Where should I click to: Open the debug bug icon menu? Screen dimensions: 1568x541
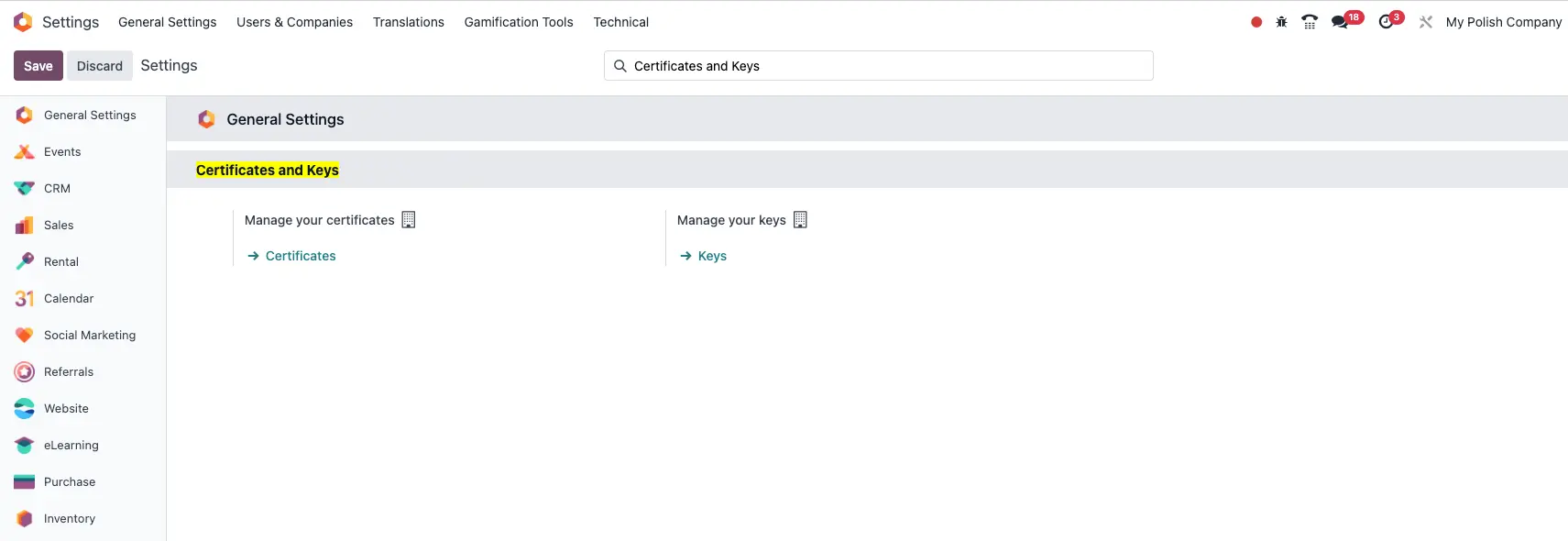[x=1281, y=22]
